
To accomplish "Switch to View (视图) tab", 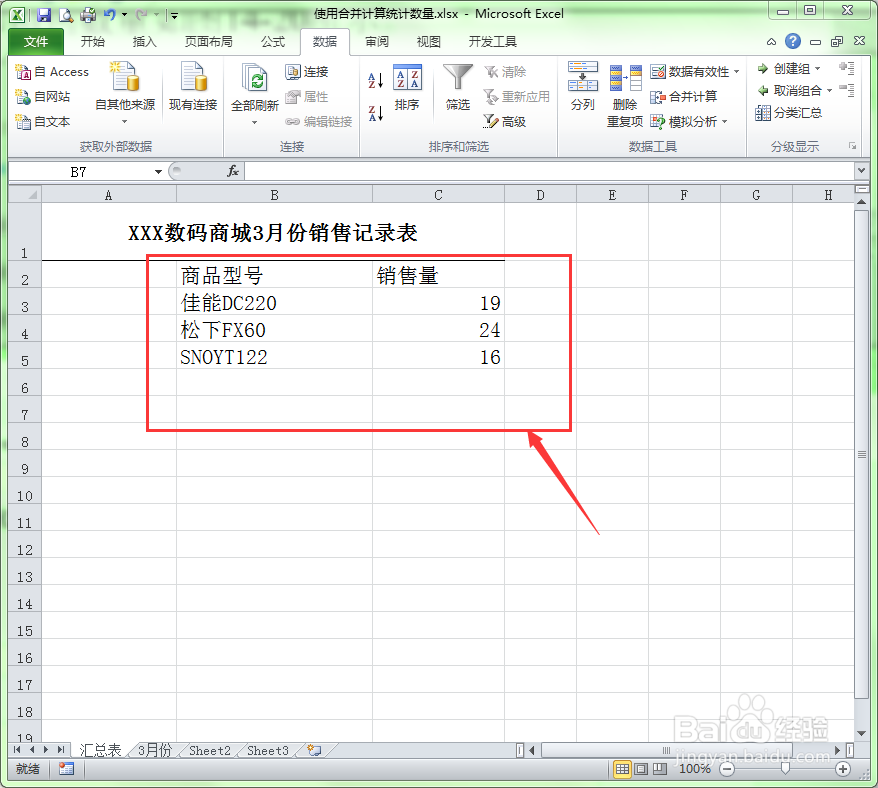I will click(x=429, y=41).
